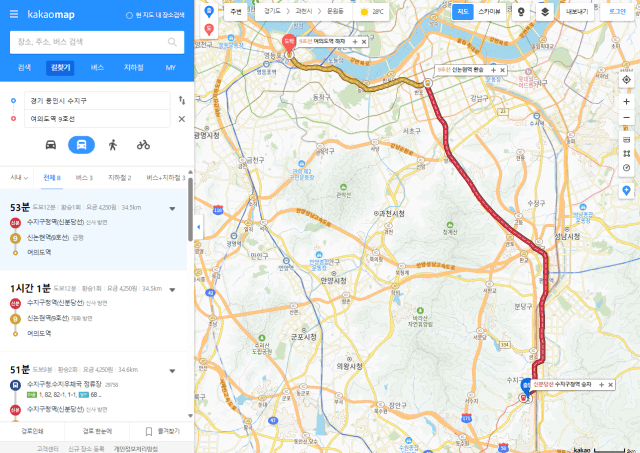Click the 경로인쇄 button

[32, 431]
